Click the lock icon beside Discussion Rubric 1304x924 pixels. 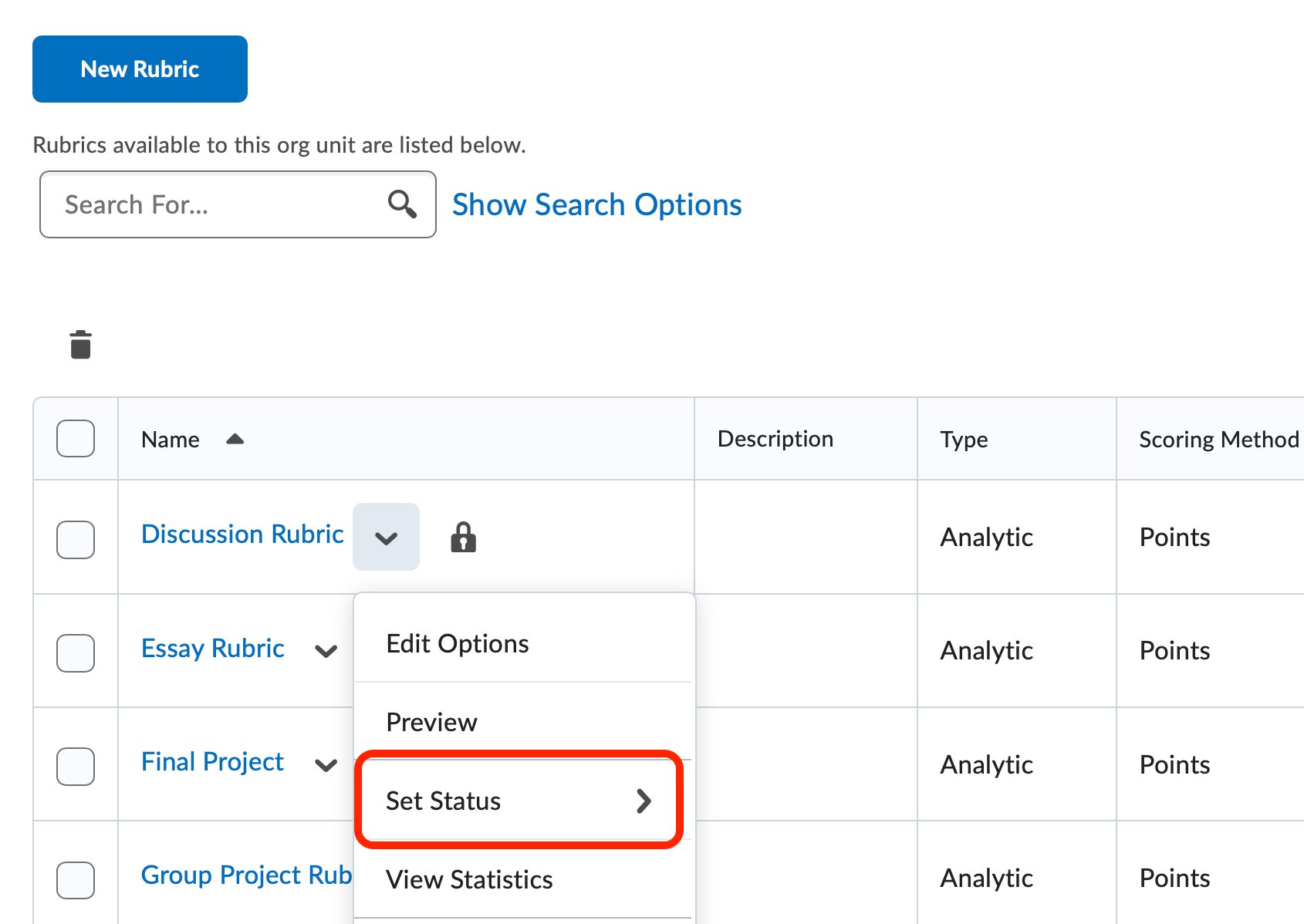click(x=463, y=538)
